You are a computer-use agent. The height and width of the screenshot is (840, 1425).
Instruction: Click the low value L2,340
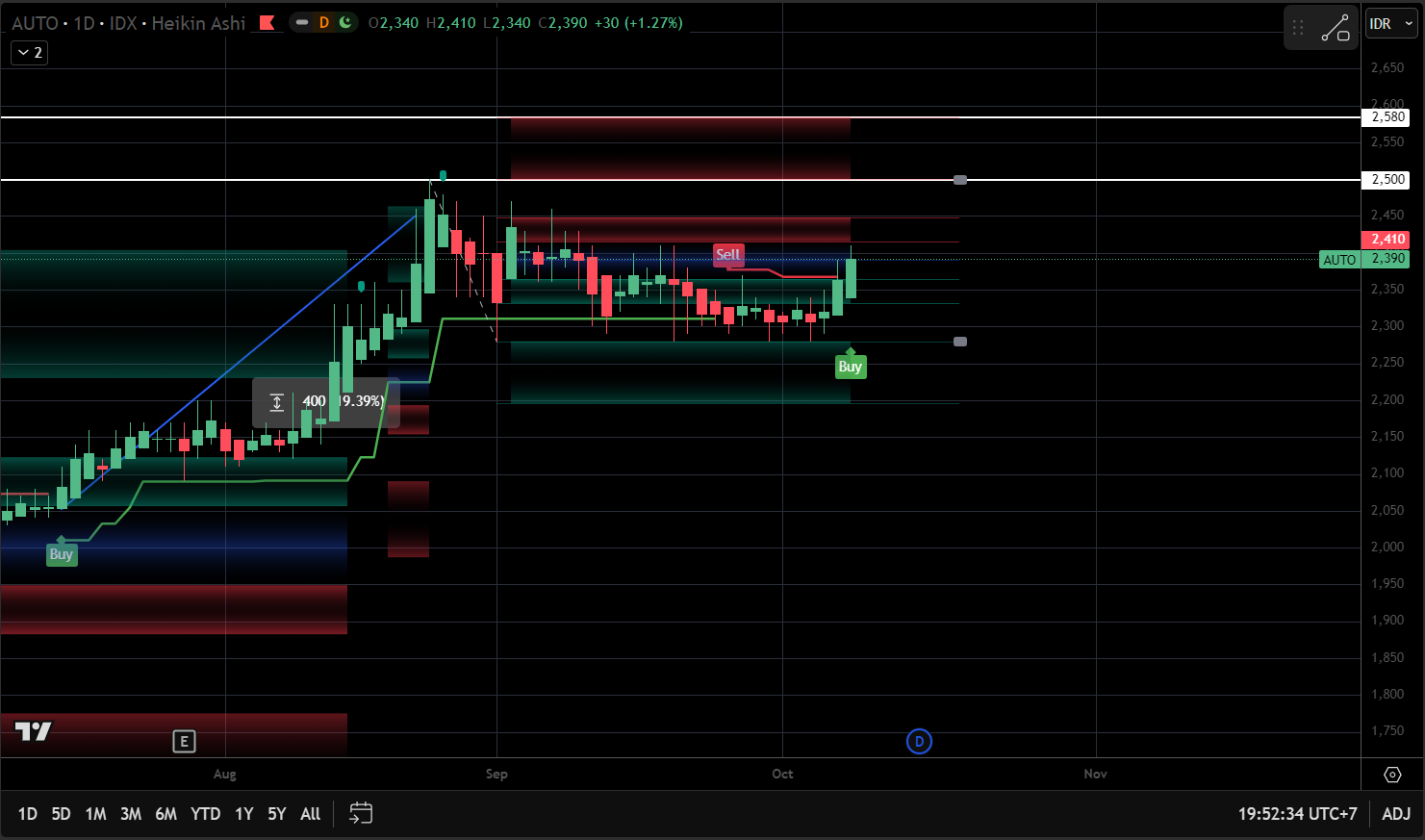coord(505,23)
